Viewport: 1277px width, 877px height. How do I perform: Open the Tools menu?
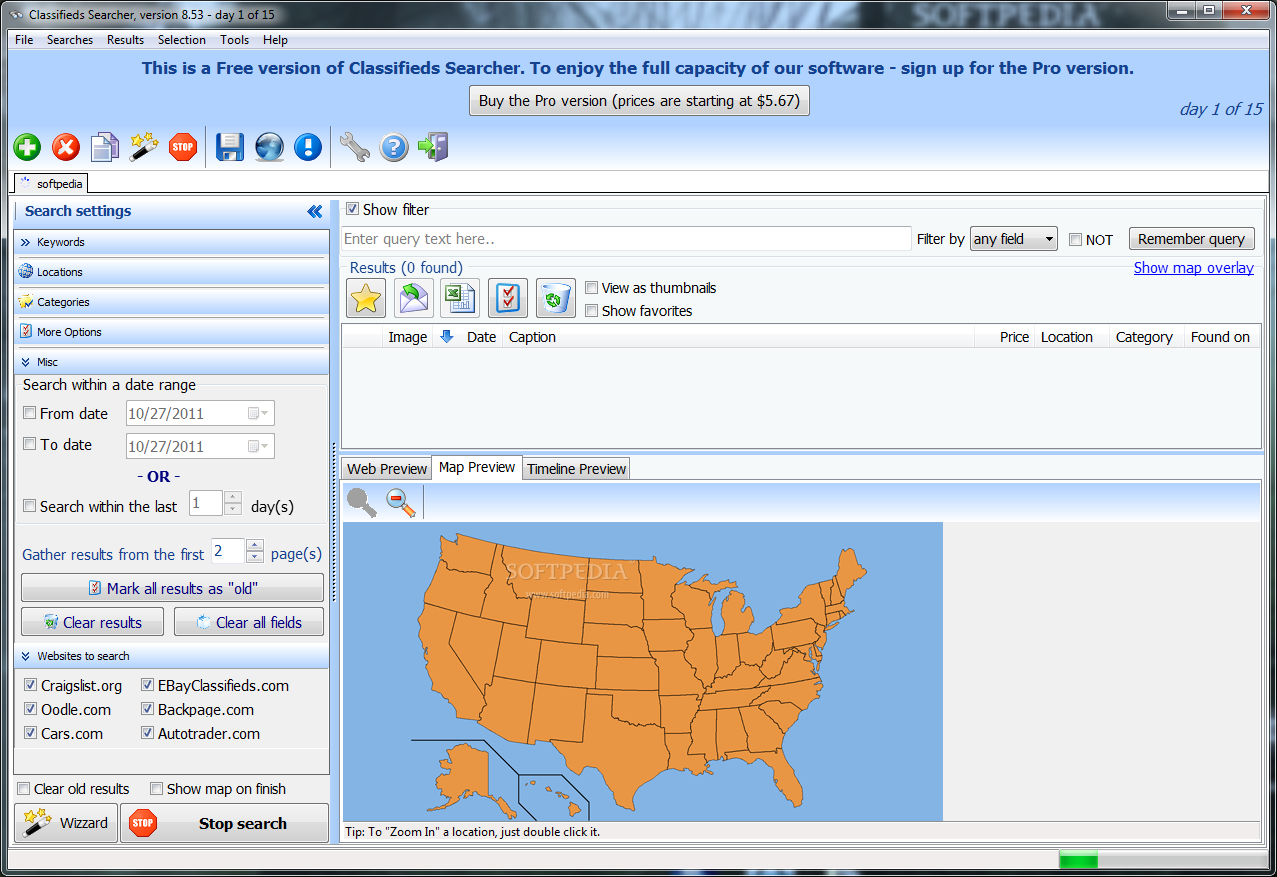tap(235, 40)
